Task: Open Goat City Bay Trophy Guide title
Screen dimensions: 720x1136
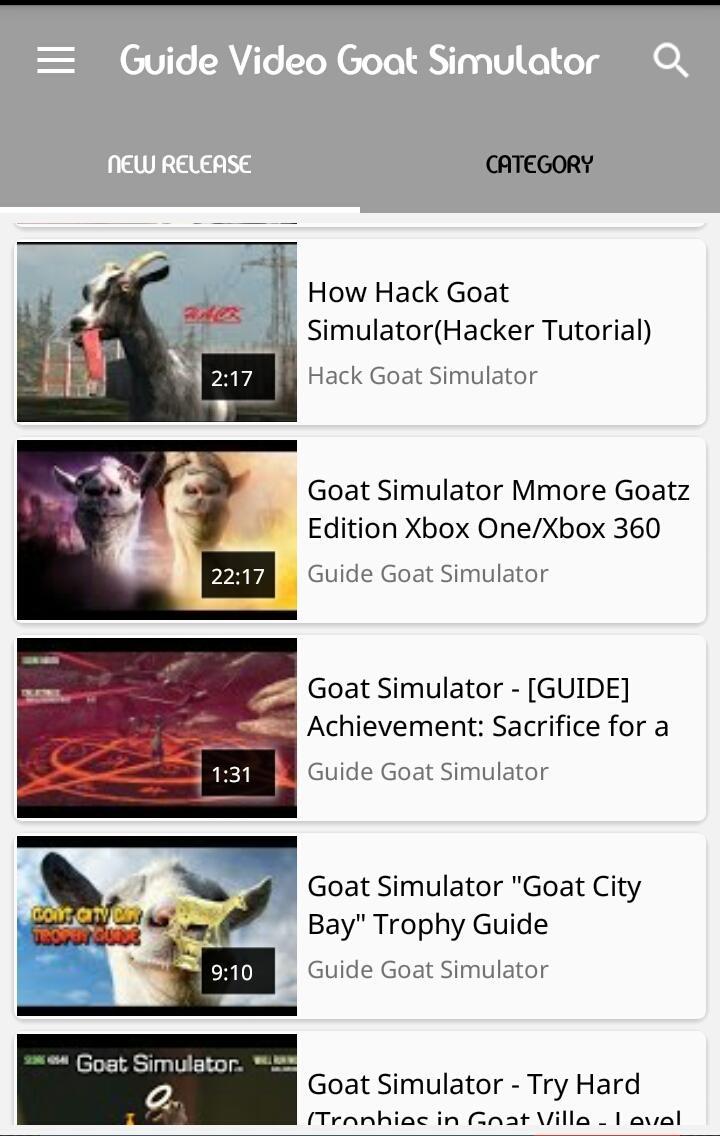Action: (474, 905)
